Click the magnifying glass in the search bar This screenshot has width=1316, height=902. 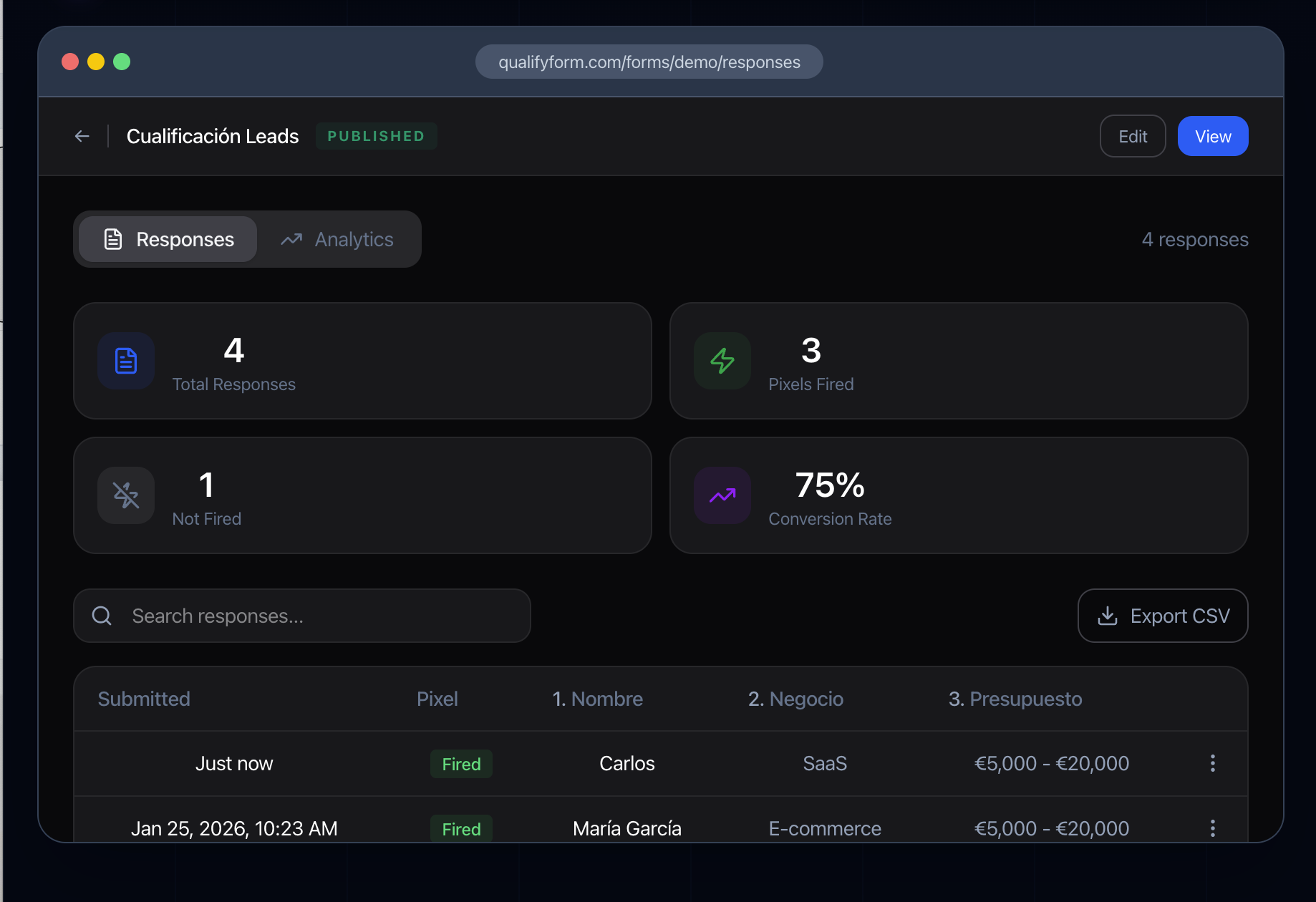point(101,616)
